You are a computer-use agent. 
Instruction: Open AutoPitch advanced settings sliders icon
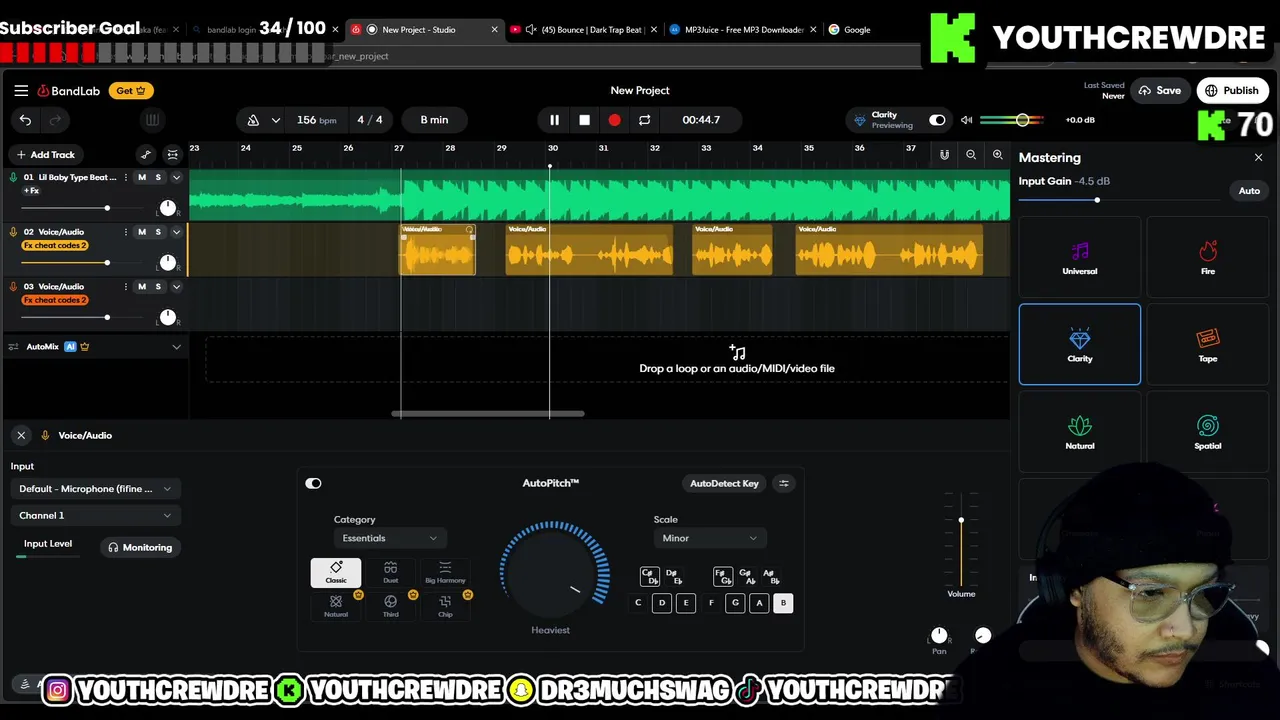(784, 484)
